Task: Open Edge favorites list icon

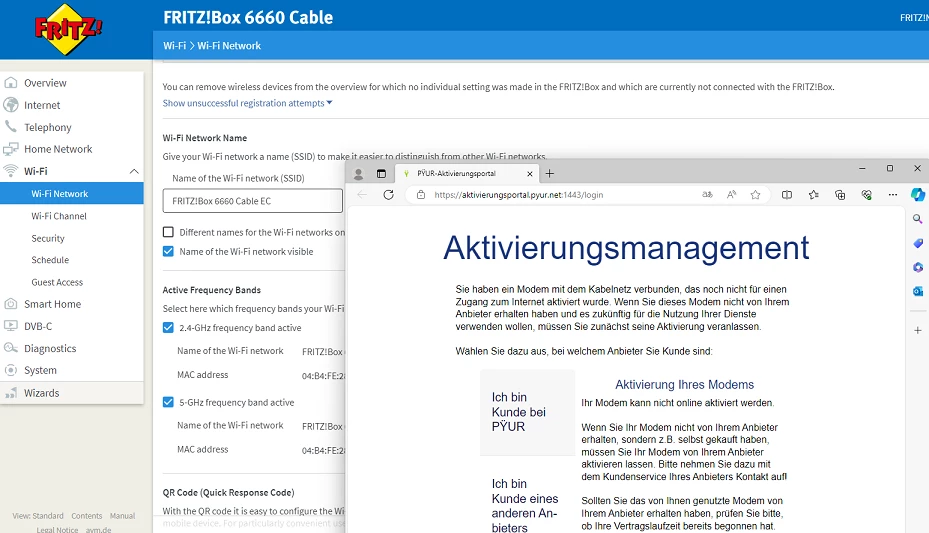Action: click(x=813, y=195)
